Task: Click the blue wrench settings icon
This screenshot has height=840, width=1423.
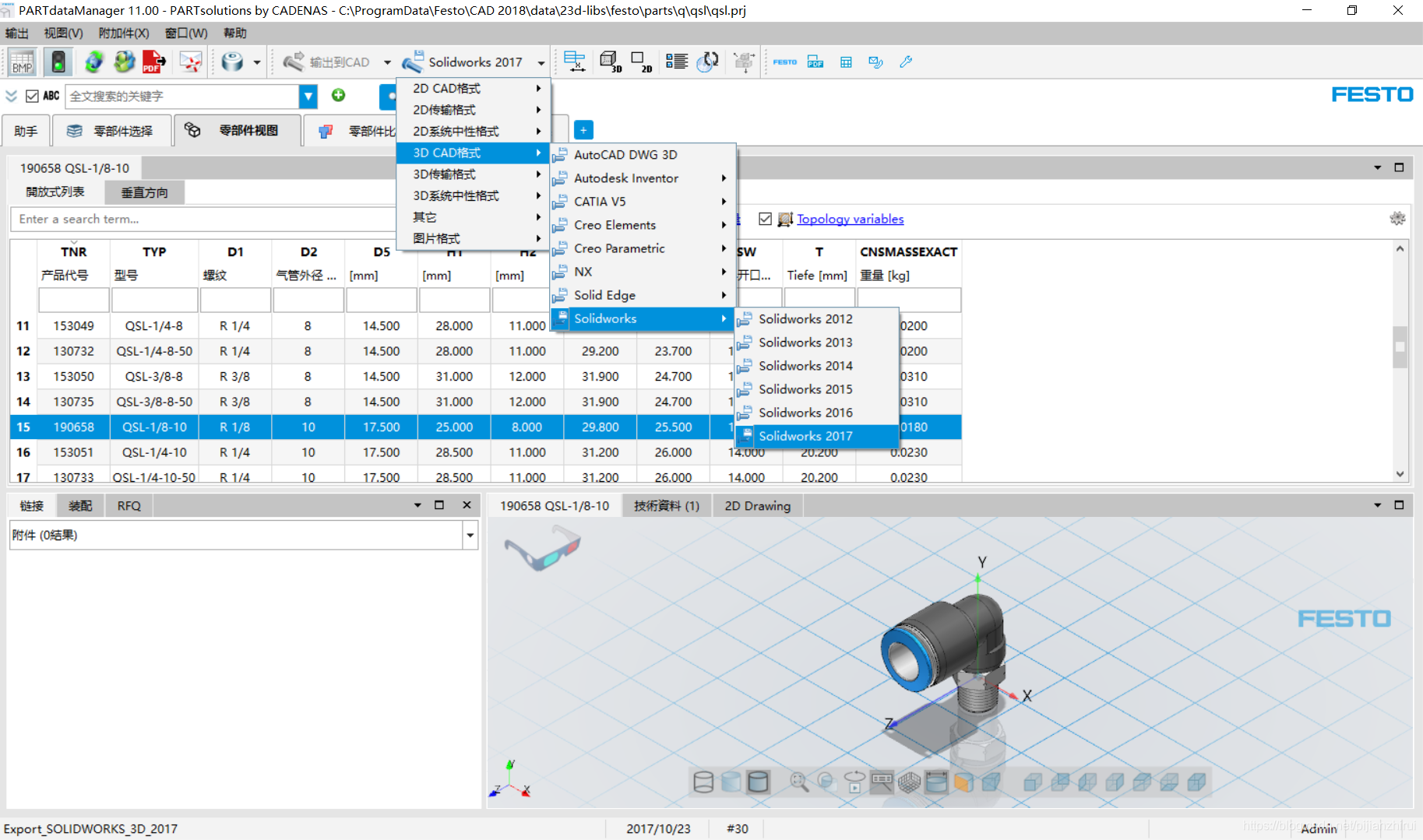Action: point(906,62)
